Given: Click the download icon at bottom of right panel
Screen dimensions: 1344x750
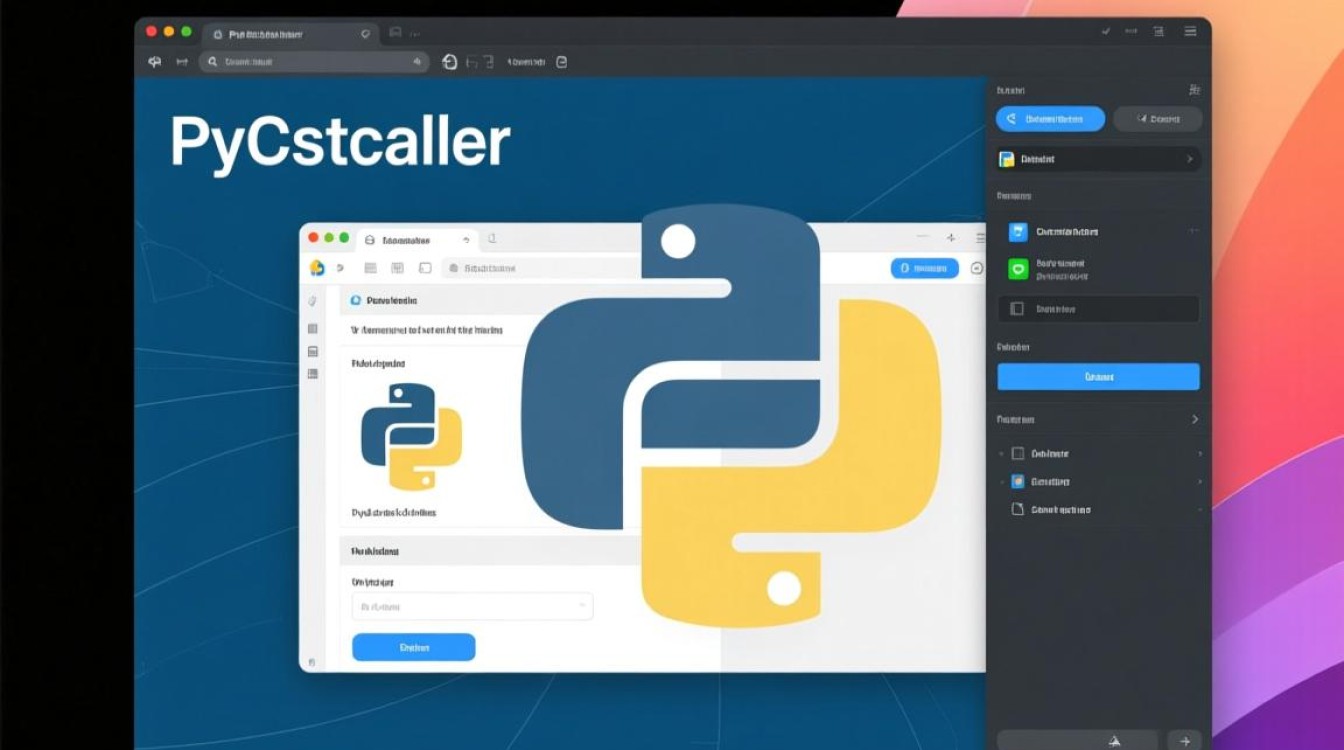Looking at the screenshot, I should [1113, 742].
